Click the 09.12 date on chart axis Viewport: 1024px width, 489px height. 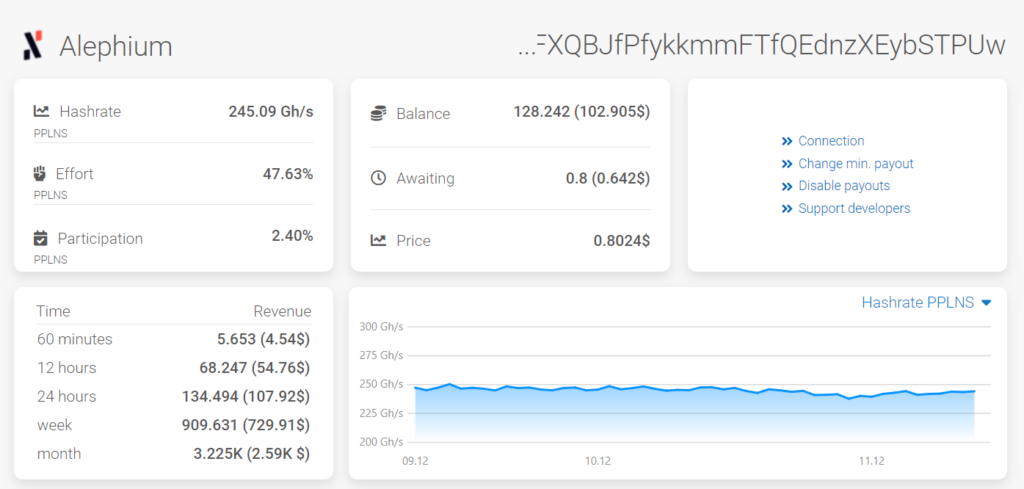click(x=415, y=461)
